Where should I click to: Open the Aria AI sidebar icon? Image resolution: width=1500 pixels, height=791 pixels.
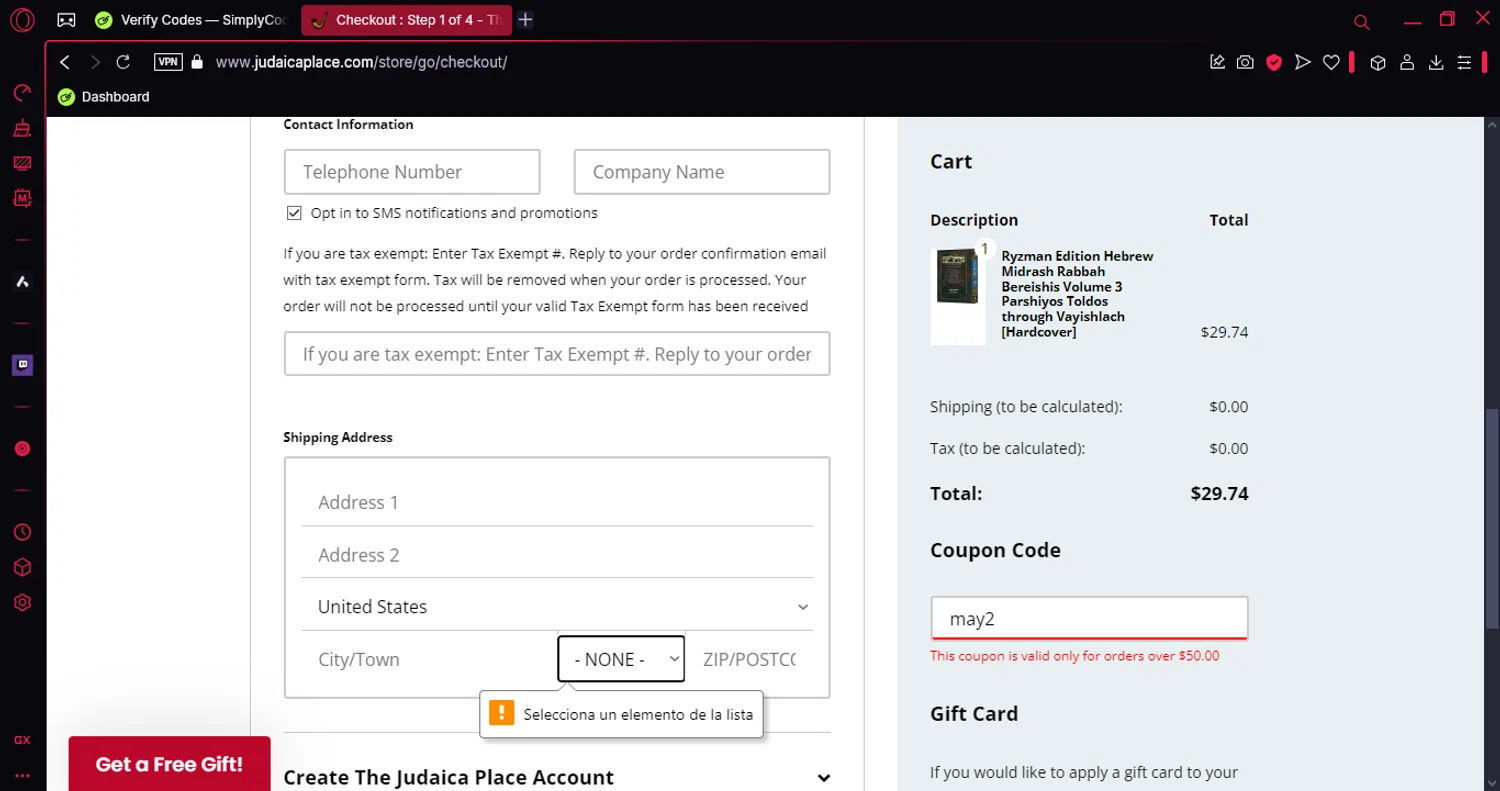[22, 282]
